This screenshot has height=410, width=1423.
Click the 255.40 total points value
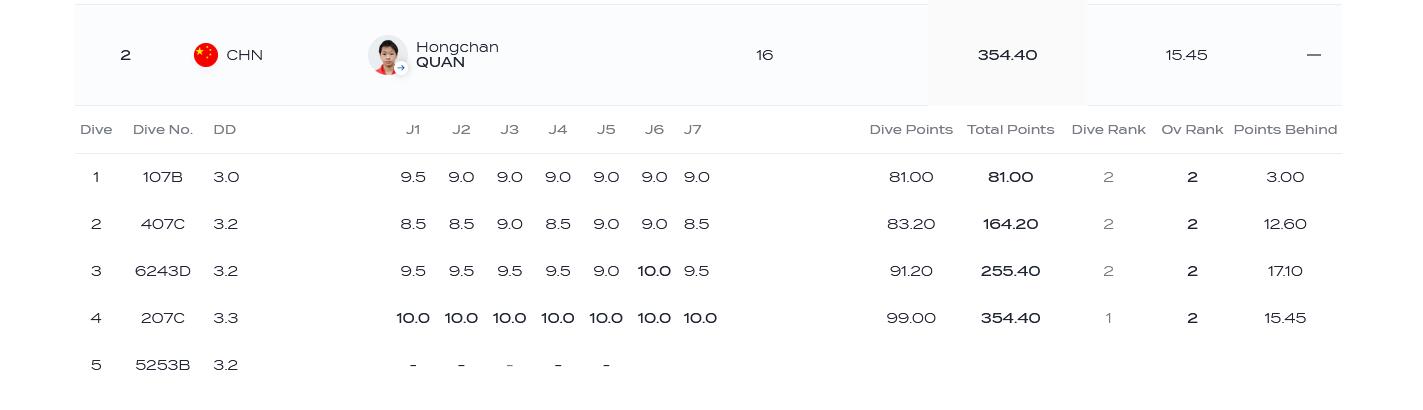tap(1010, 271)
